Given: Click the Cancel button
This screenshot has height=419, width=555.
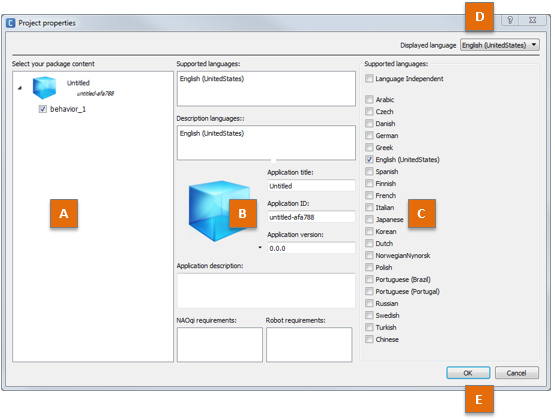Looking at the screenshot, I should tap(516, 373).
